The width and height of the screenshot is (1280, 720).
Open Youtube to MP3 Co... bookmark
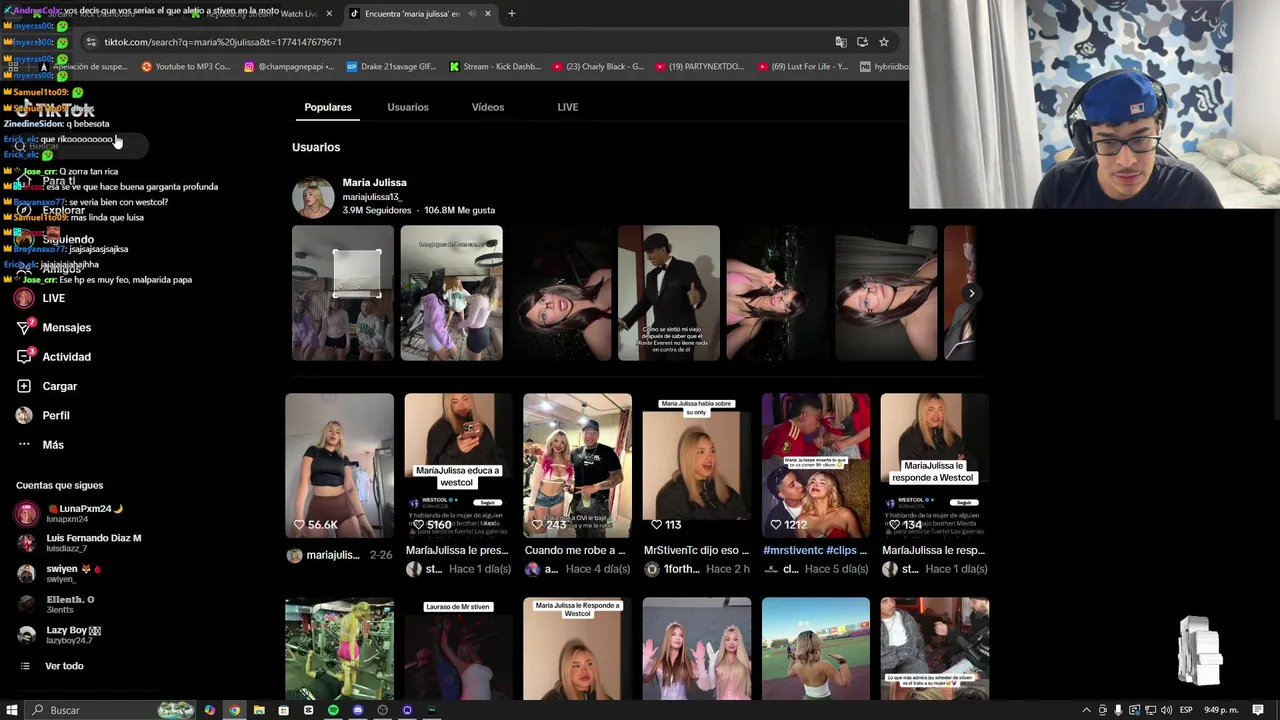click(185, 67)
